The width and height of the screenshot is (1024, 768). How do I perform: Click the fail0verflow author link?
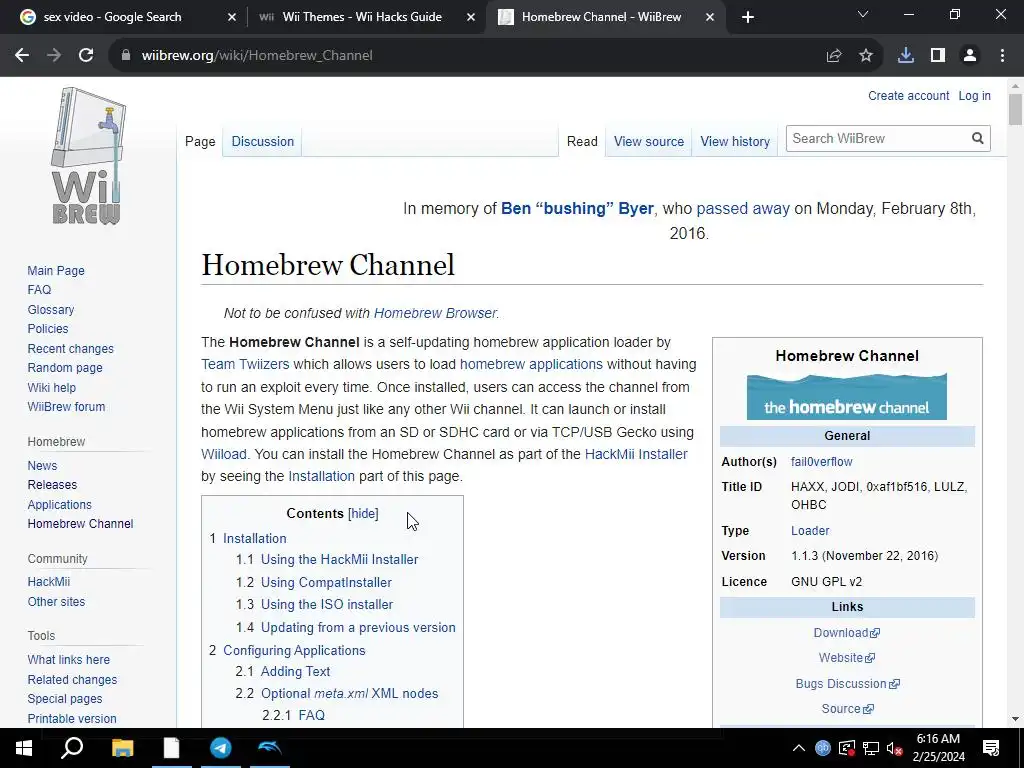pos(822,462)
